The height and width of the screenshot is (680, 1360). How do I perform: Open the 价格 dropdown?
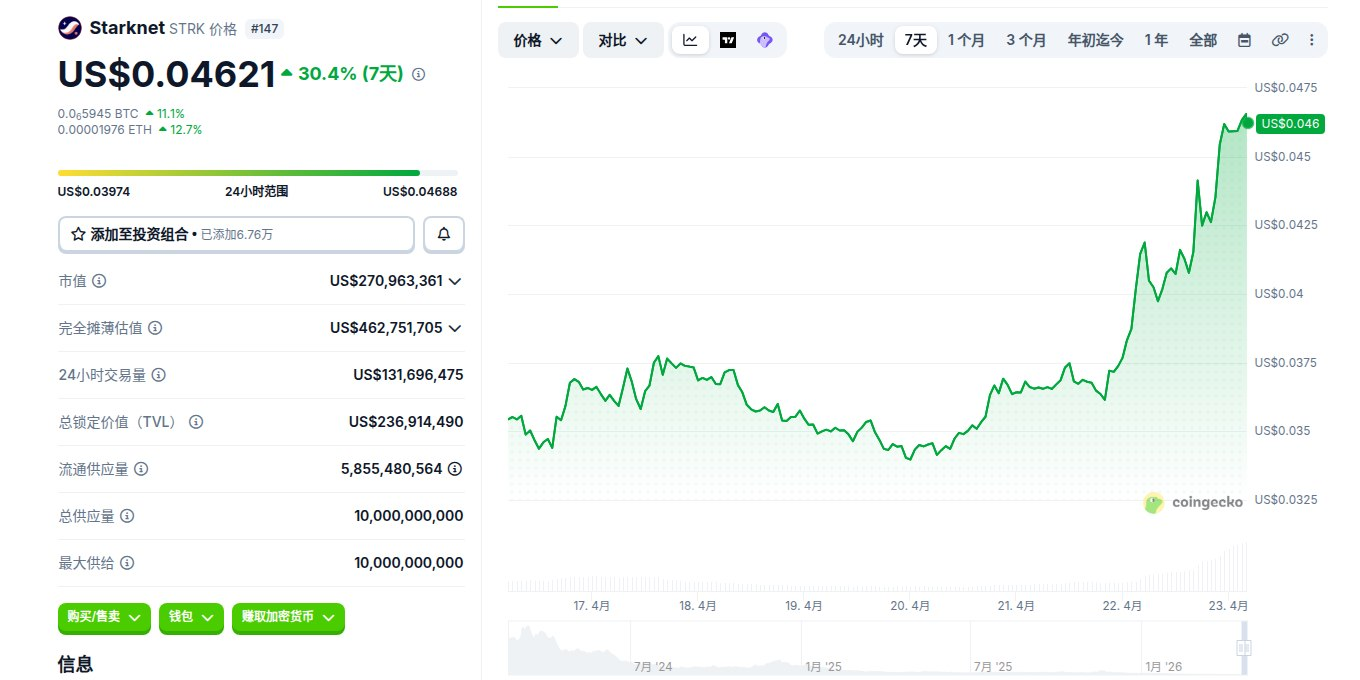(538, 40)
